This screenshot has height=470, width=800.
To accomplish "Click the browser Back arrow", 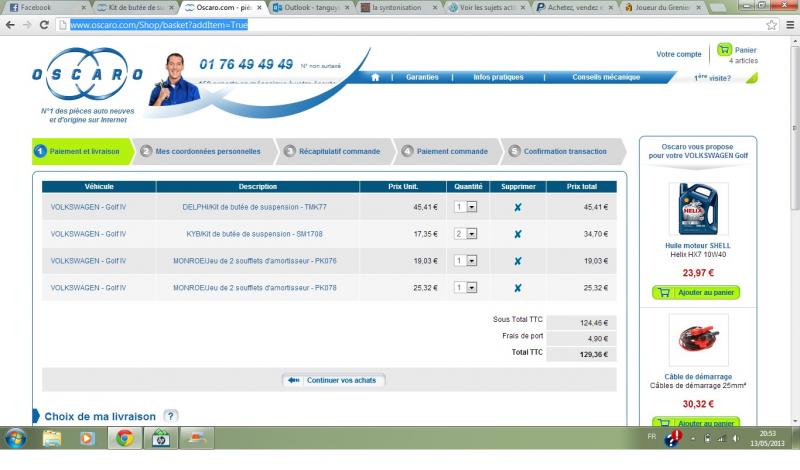I will 10,24.
